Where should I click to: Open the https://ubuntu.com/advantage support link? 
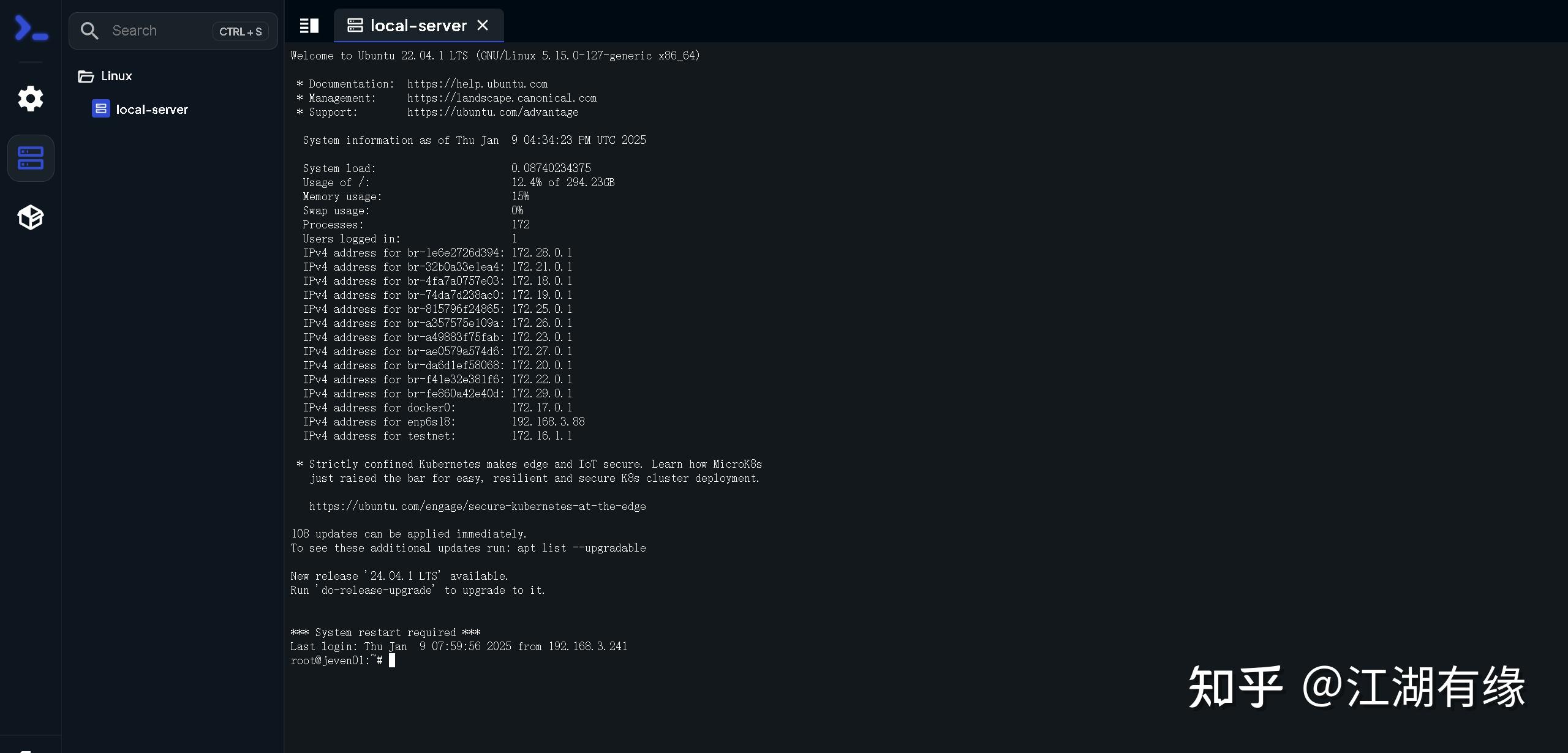click(493, 112)
